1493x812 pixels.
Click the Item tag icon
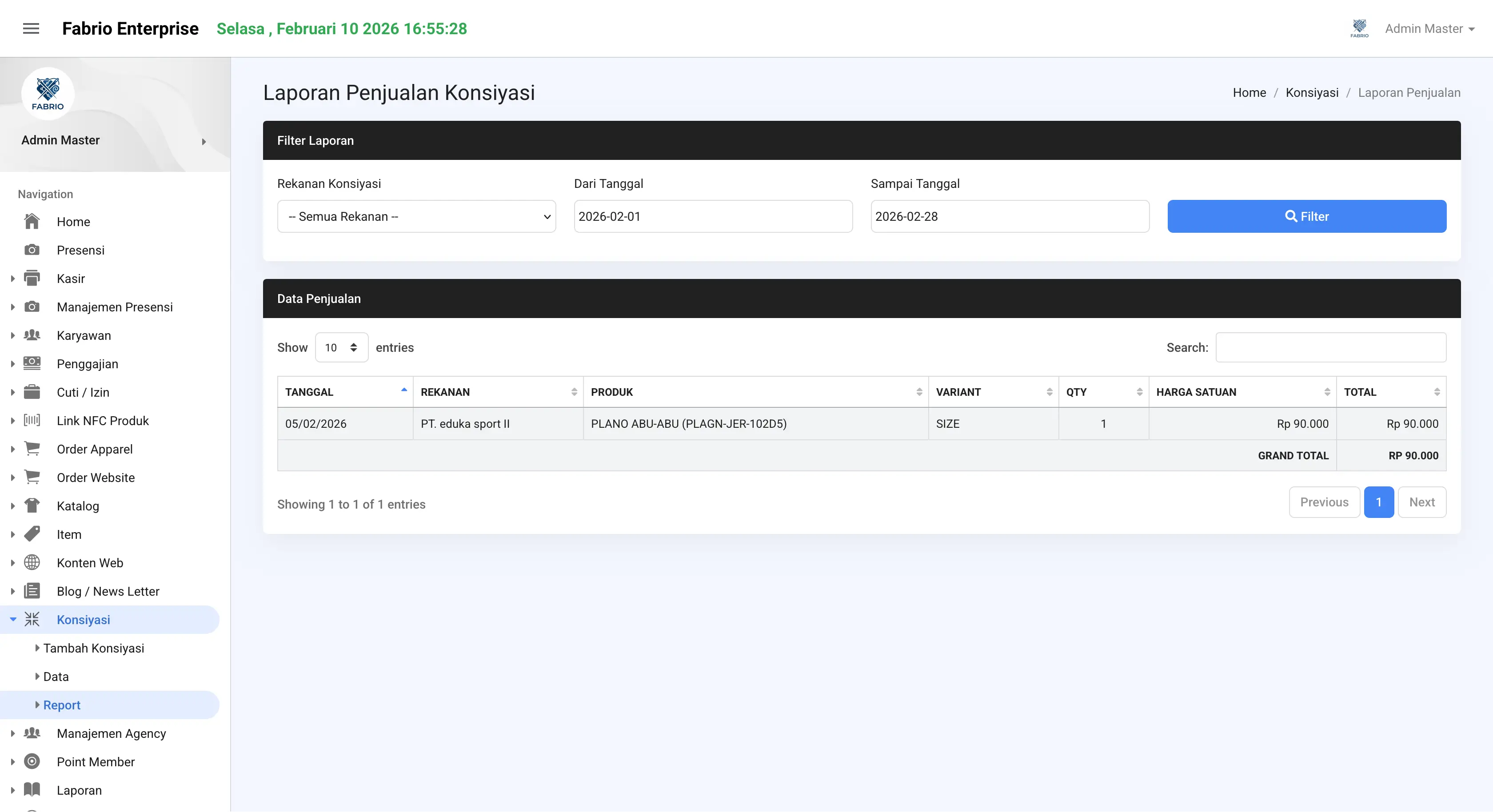point(32,534)
